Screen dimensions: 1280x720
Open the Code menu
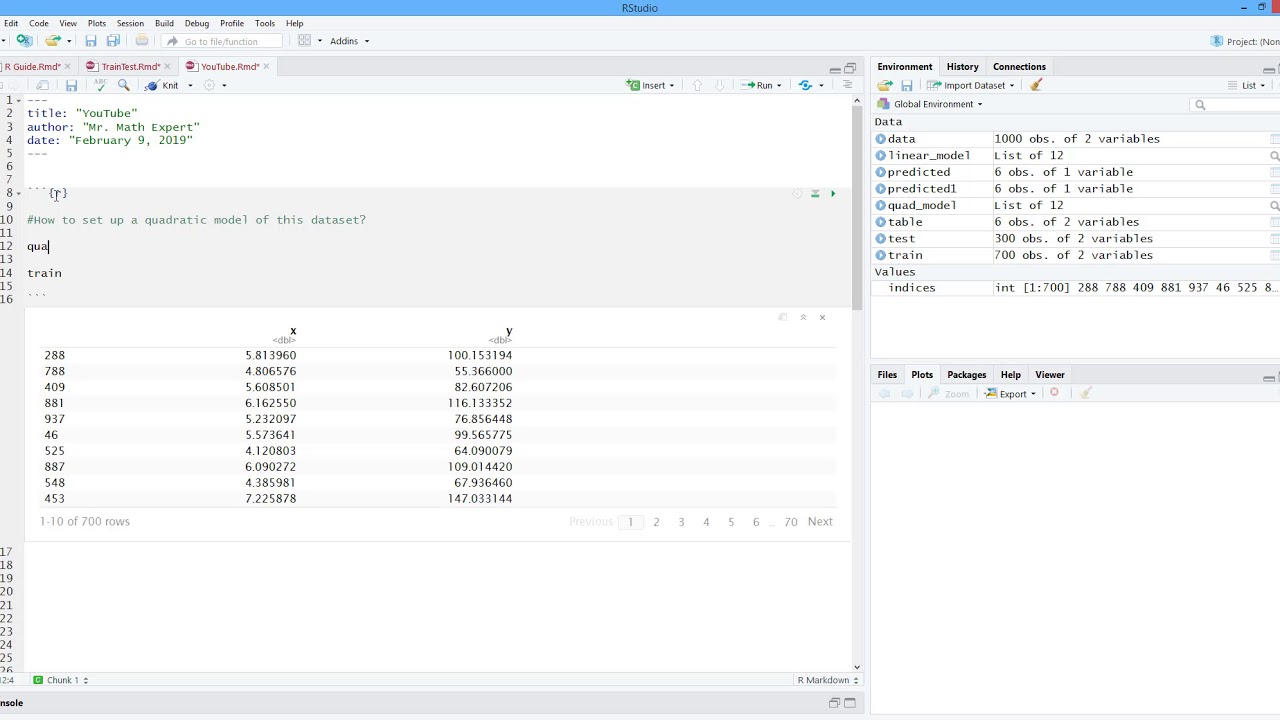pyautogui.click(x=39, y=23)
